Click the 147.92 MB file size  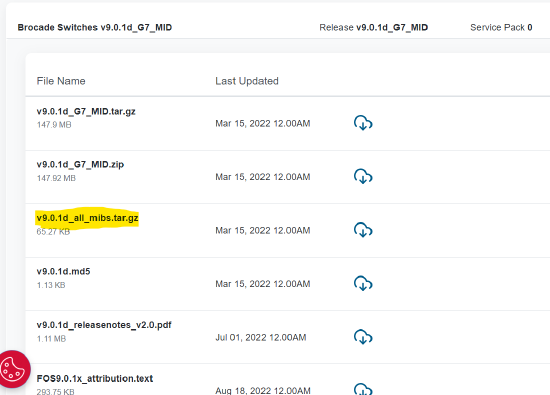(x=56, y=178)
